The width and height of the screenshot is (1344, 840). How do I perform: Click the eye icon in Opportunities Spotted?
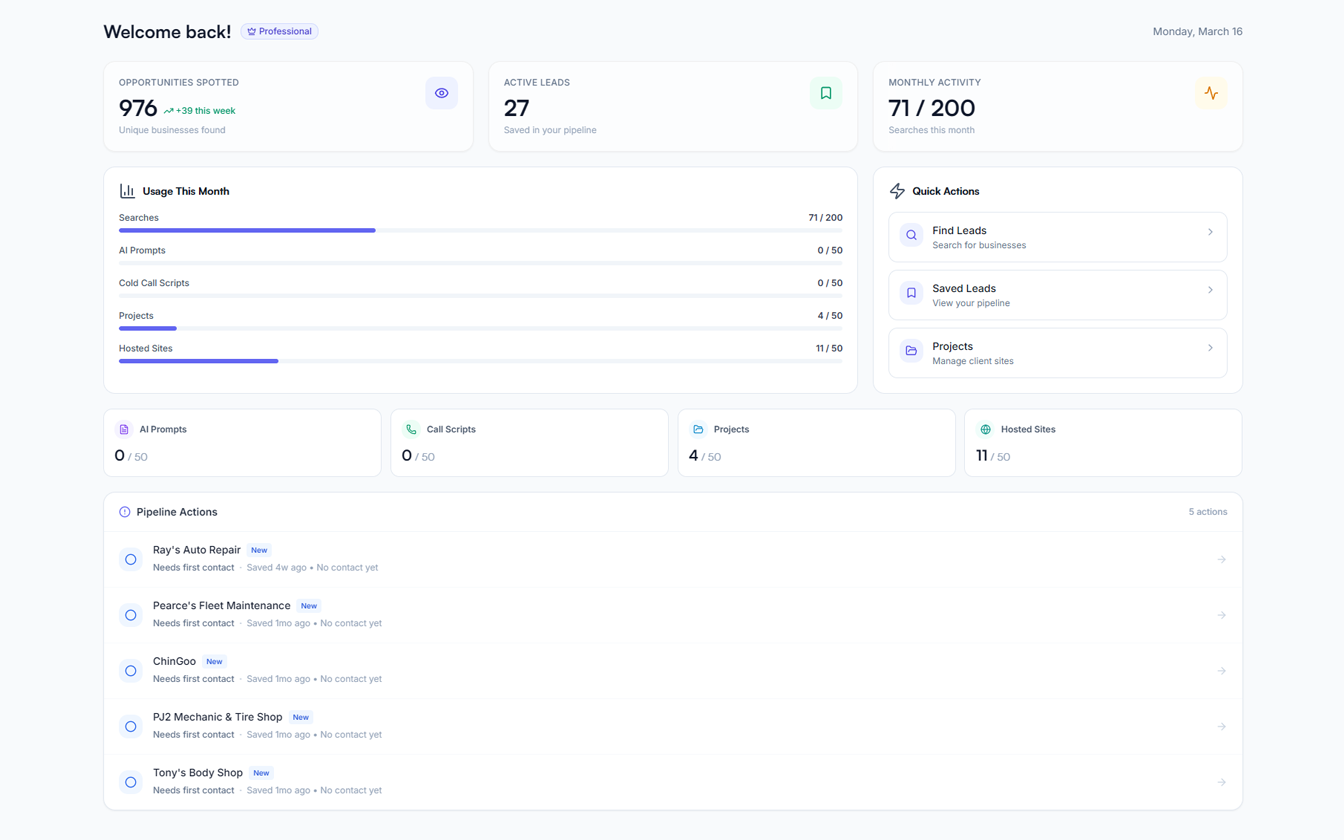coord(441,93)
